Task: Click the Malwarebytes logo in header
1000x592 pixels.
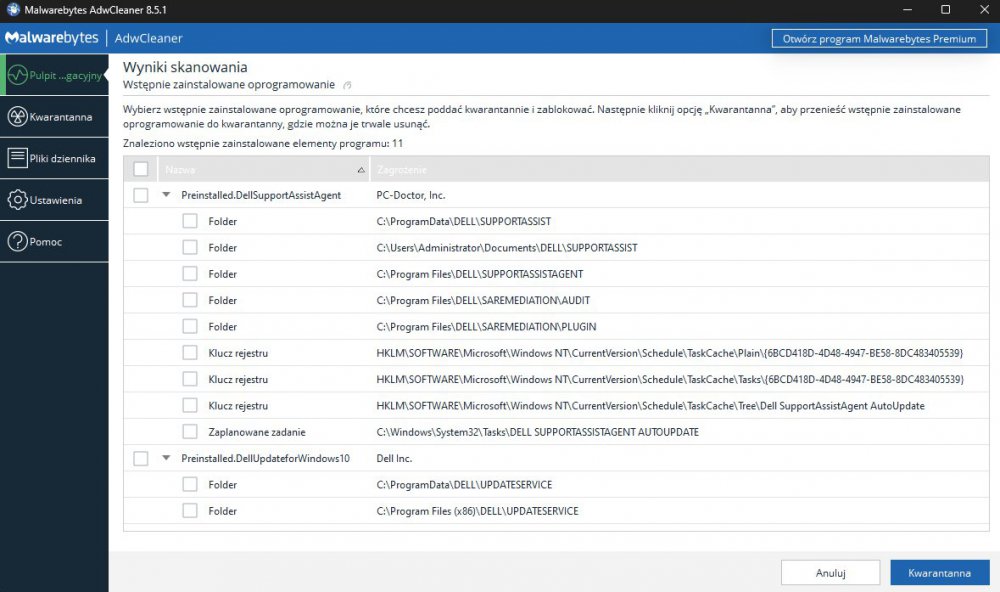Action: click(x=52, y=38)
